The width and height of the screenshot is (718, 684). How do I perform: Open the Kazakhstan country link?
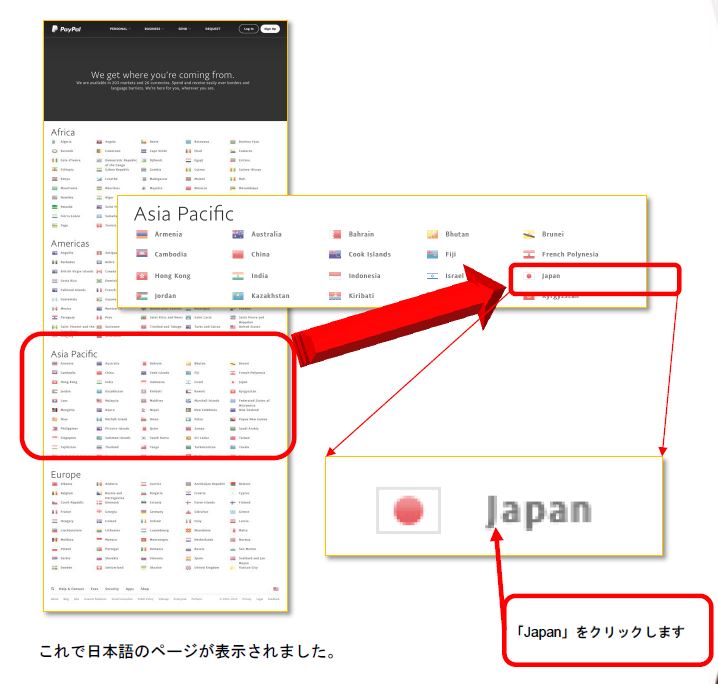pos(270,296)
